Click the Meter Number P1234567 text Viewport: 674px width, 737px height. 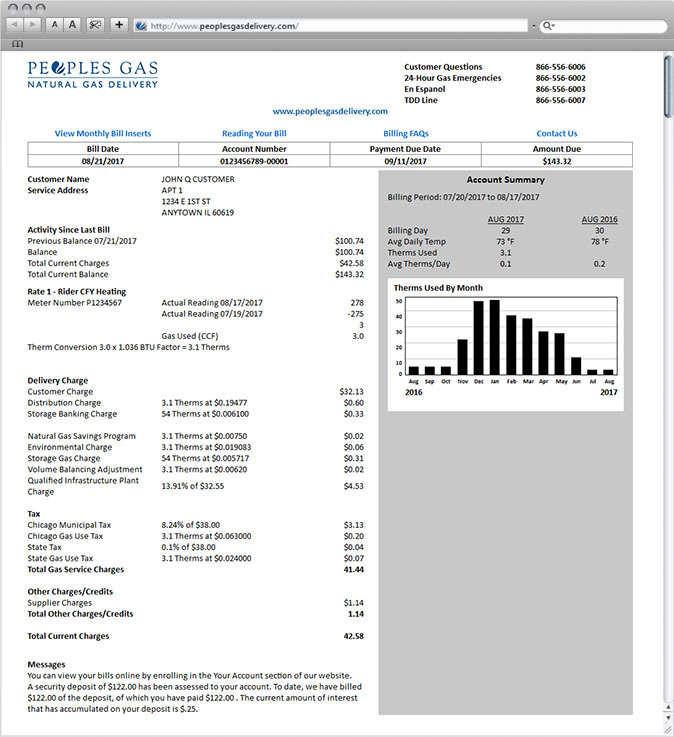point(74,303)
